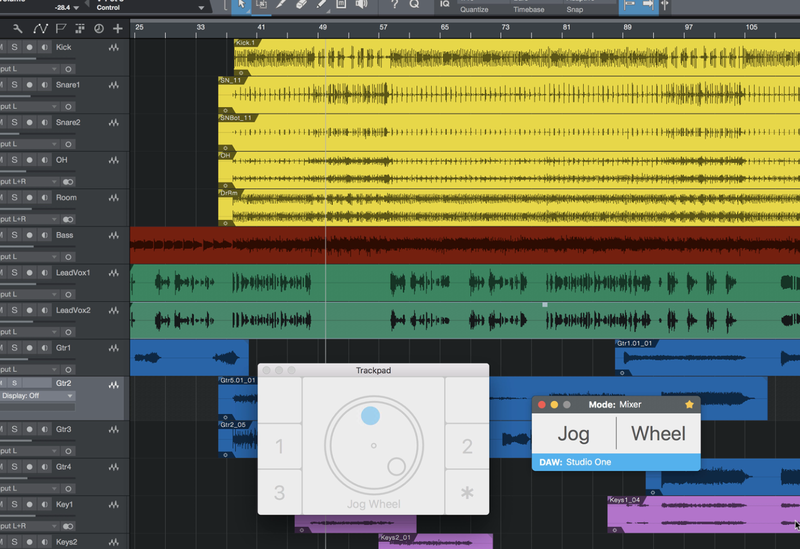
Task: Select the Range tool
Action: click(x=261, y=5)
